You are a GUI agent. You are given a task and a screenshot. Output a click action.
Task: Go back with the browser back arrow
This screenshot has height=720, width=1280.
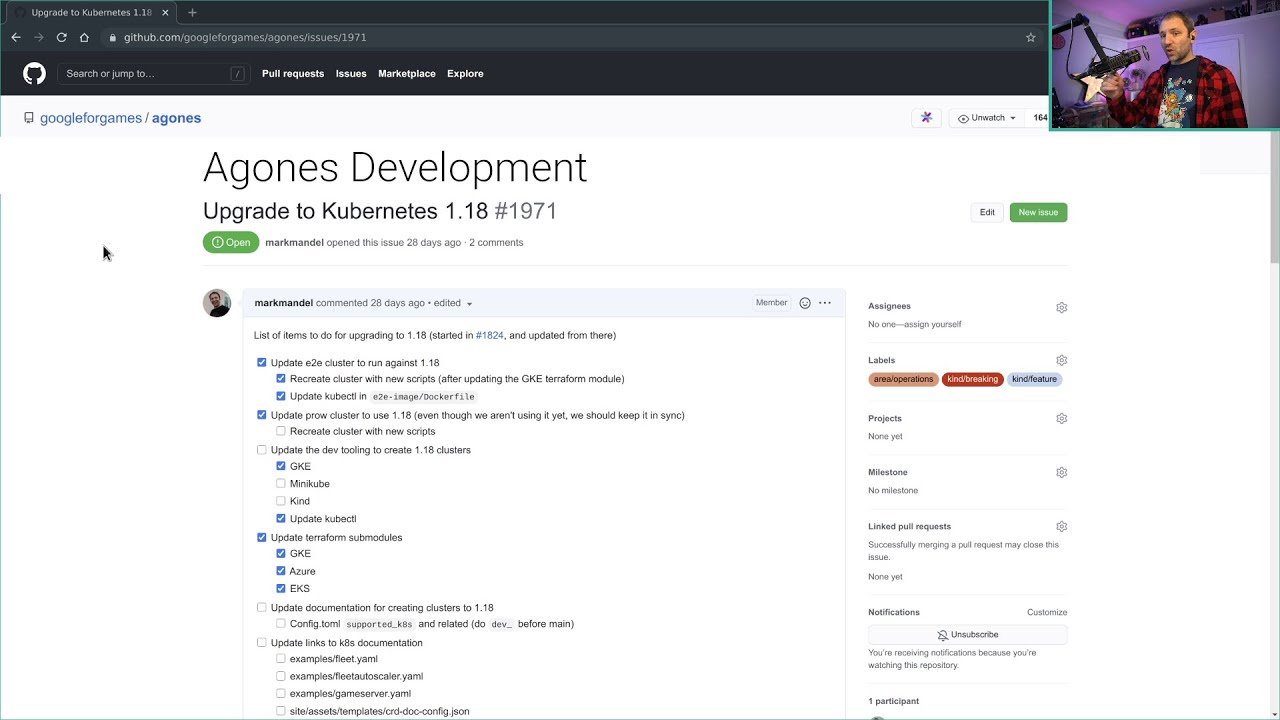[16, 37]
